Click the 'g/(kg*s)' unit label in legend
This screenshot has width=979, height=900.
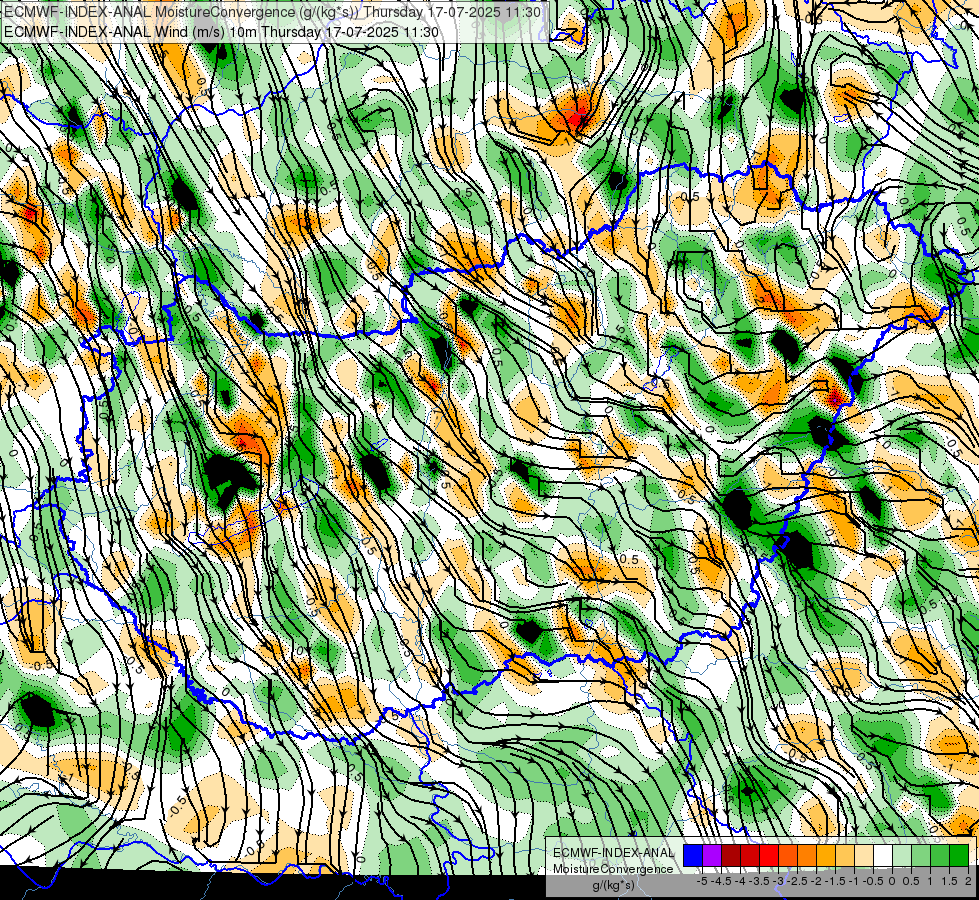tap(613, 886)
